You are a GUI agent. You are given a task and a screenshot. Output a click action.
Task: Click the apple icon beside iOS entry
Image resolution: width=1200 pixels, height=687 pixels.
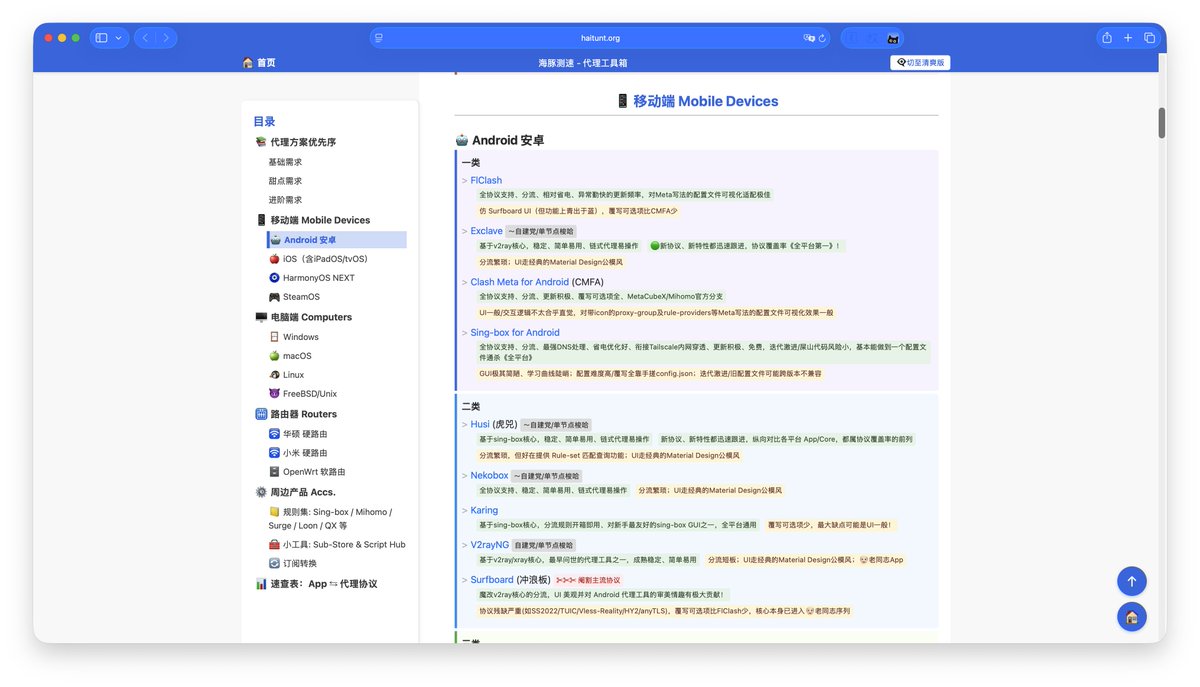(x=274, y=259)
